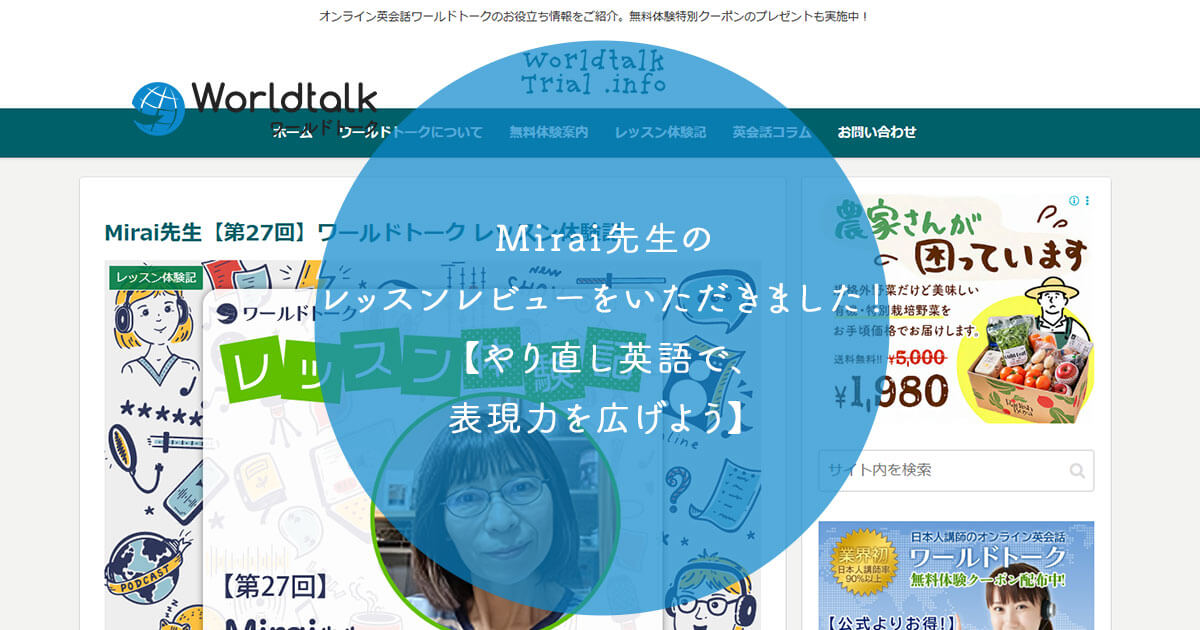The width and height of the screenshot is (1200, 630).
Task: Click the ad info icon
Action: (x=1074, y=201)
